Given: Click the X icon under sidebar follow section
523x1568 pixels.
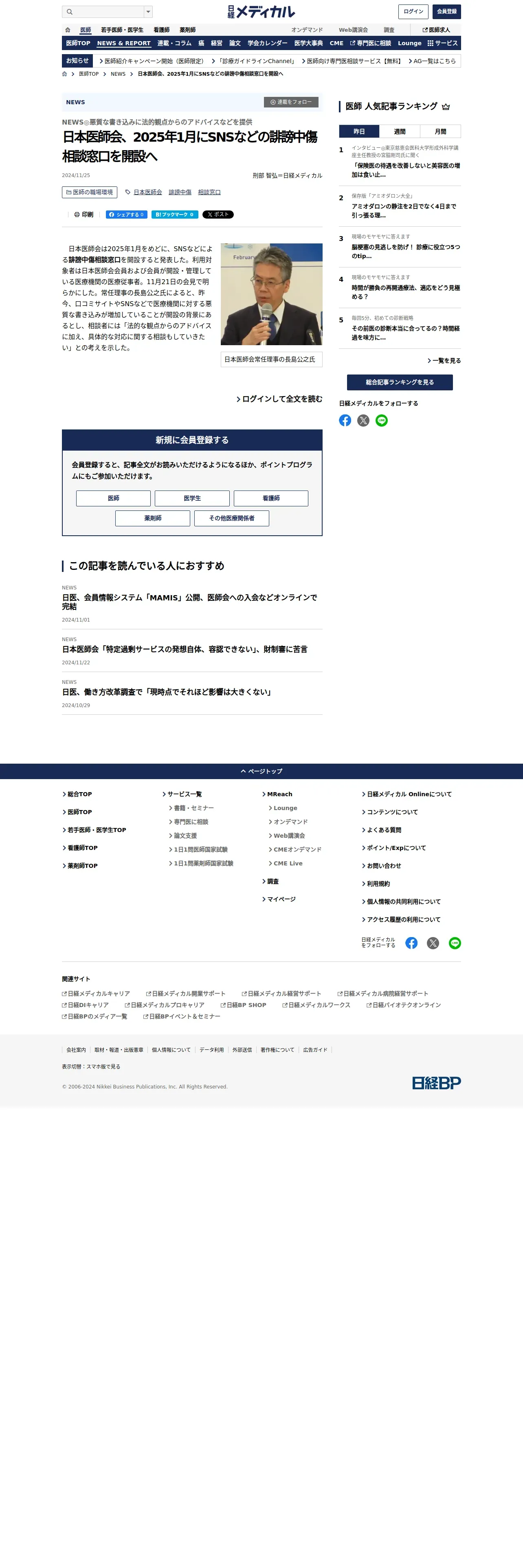Looking at the screenshot, I should tap(363, 420).
